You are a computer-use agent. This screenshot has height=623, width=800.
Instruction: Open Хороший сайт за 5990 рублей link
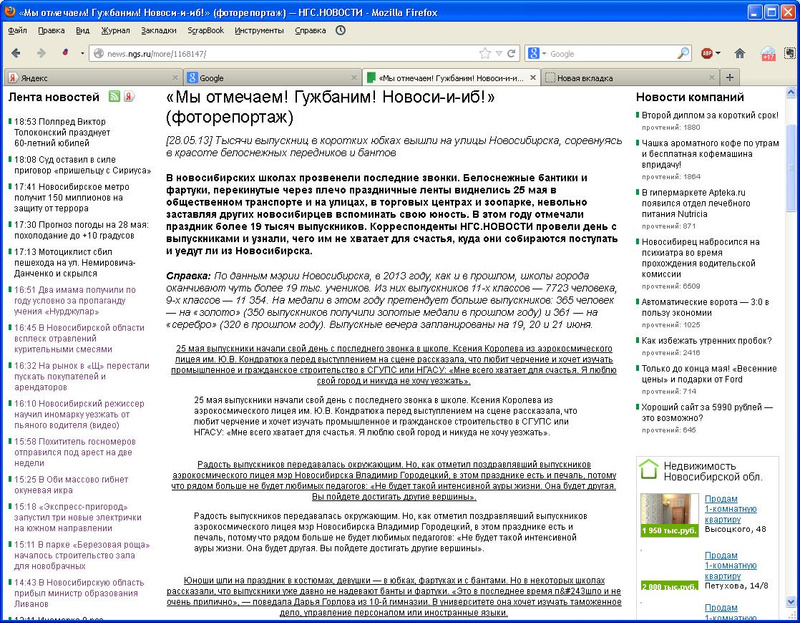[x=707, y=412]
